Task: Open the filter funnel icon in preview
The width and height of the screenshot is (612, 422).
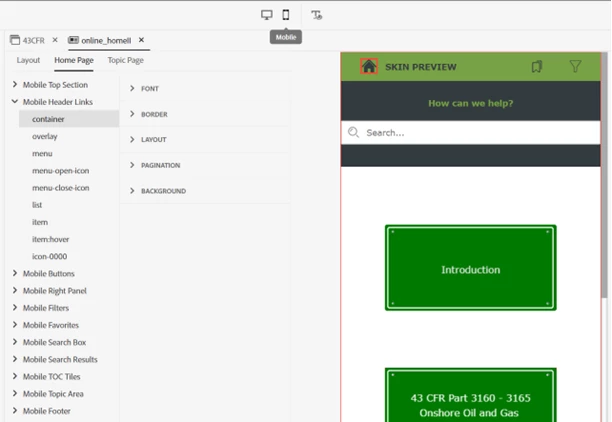Action: (575, 66)
